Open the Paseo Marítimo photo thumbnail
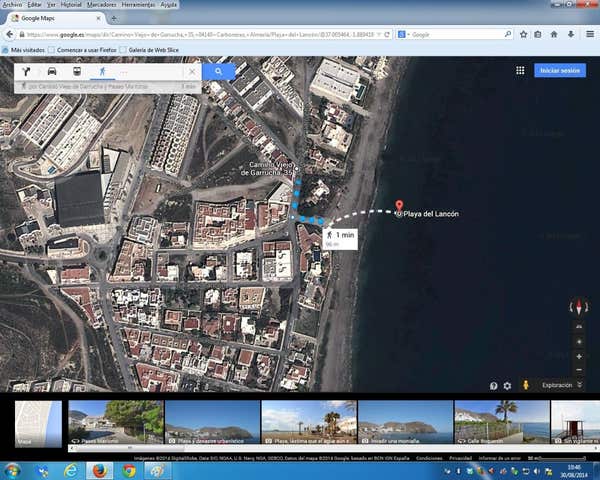 point(115,423)
